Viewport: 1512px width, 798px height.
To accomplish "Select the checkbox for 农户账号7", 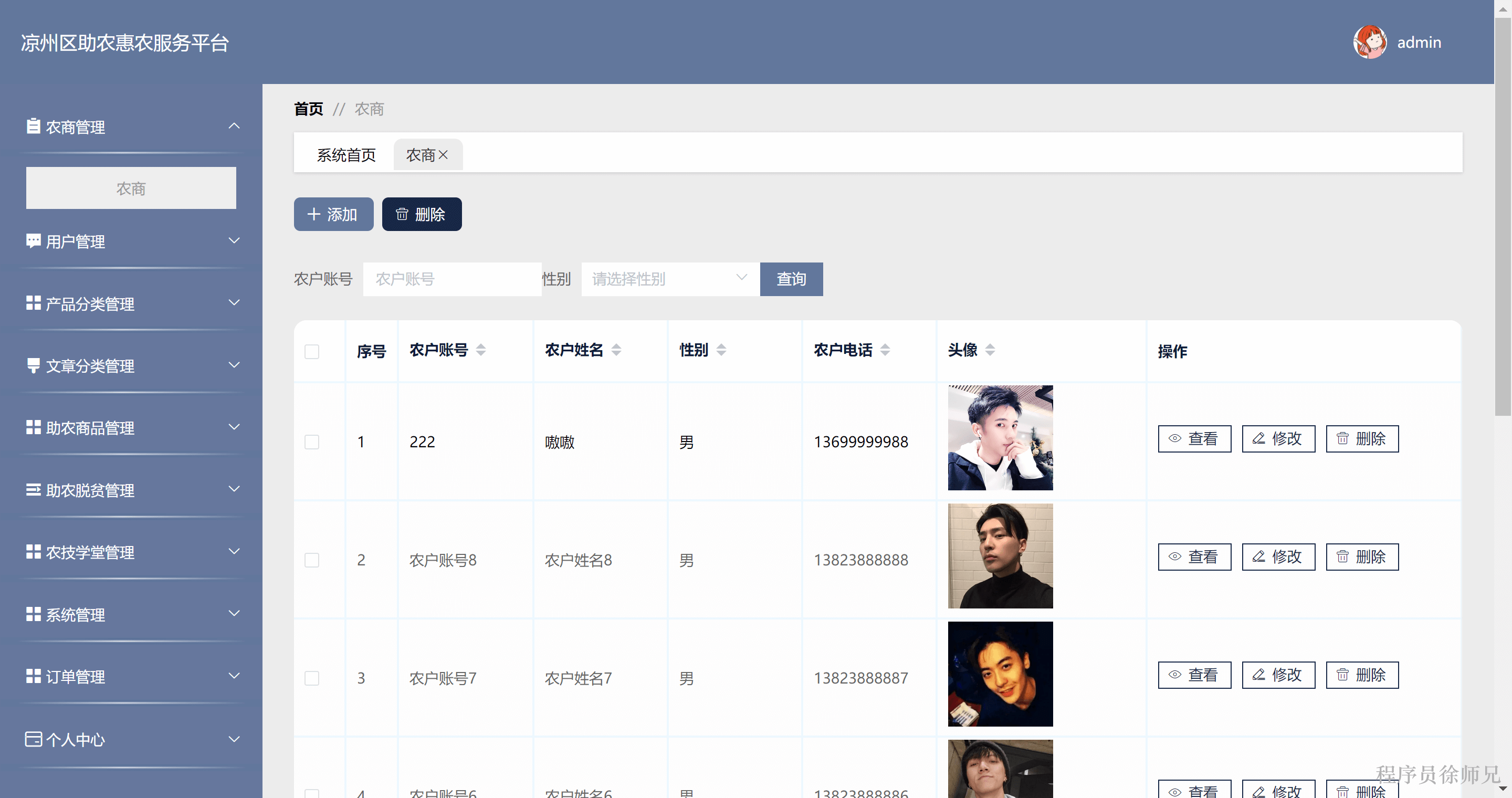I will click(312, 678).
